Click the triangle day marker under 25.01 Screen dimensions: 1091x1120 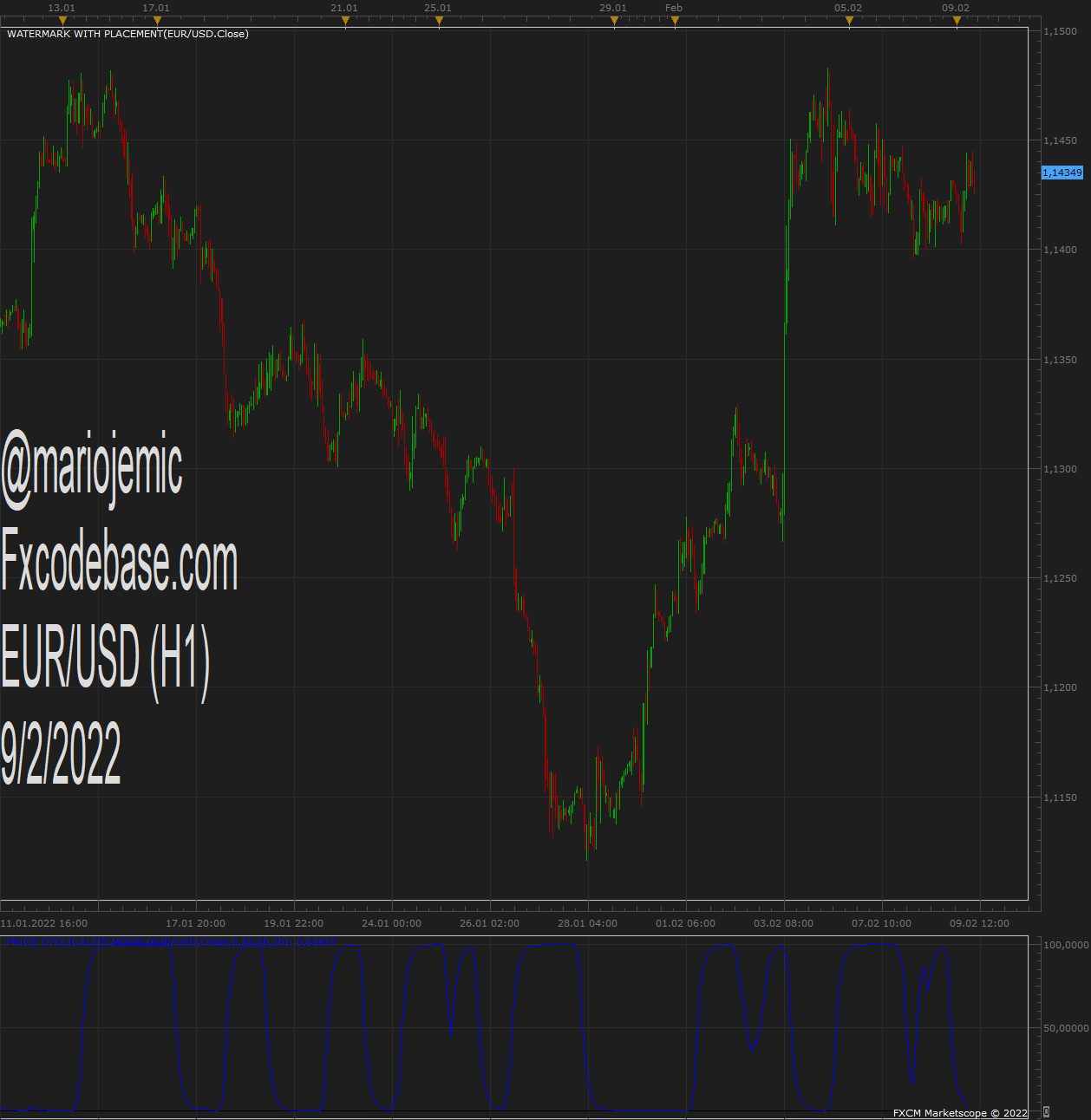439,21
